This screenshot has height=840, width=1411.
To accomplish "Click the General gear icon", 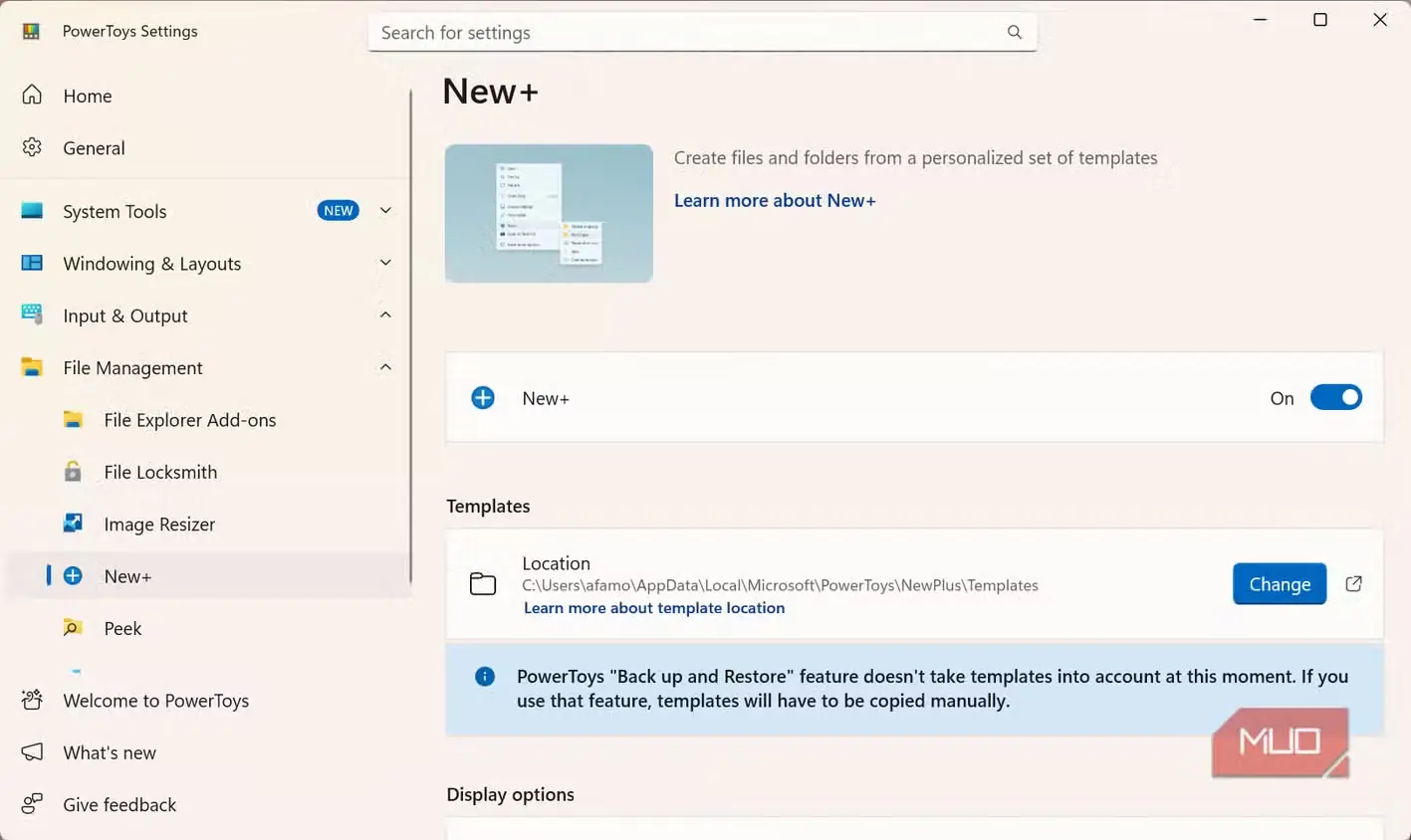I will 32,147.
